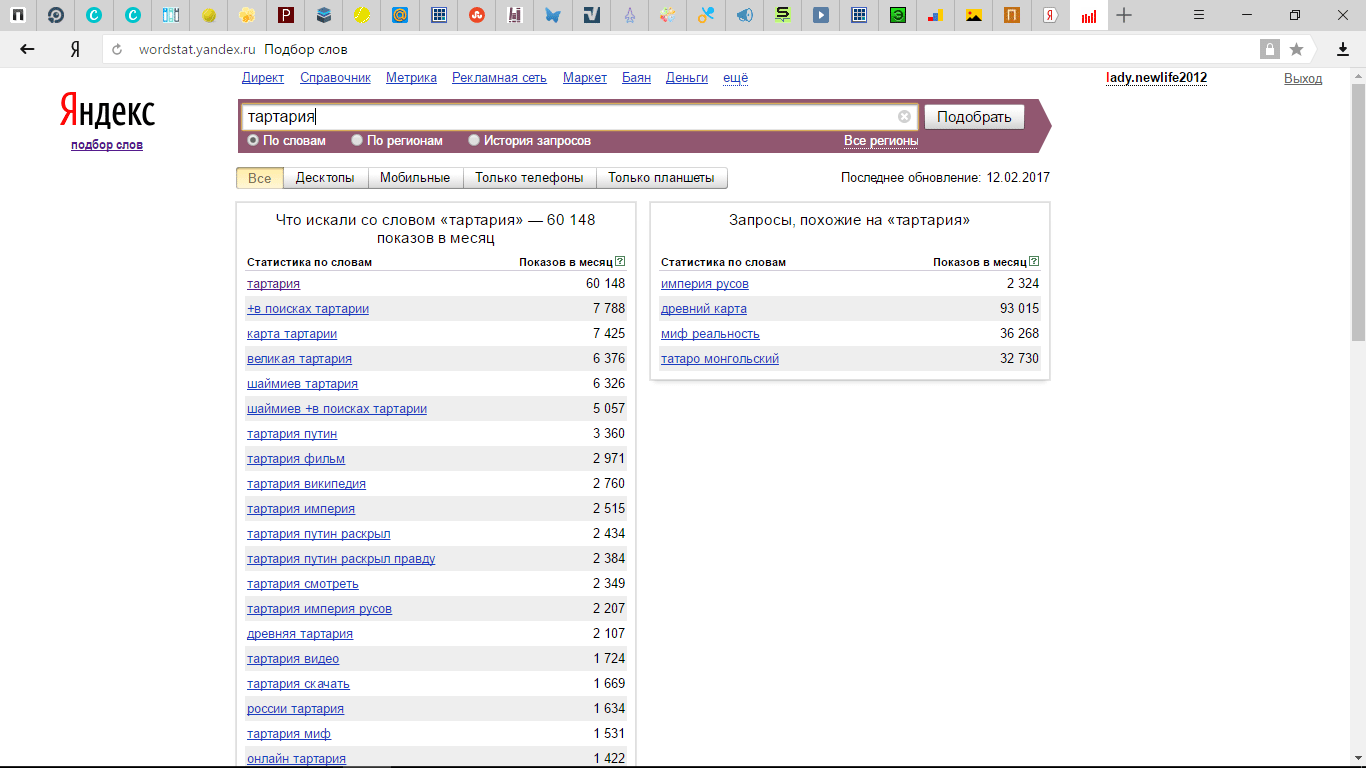Screen dimensions: 1366x768
Task: Open the Директ link
Action: coord(263,78)
